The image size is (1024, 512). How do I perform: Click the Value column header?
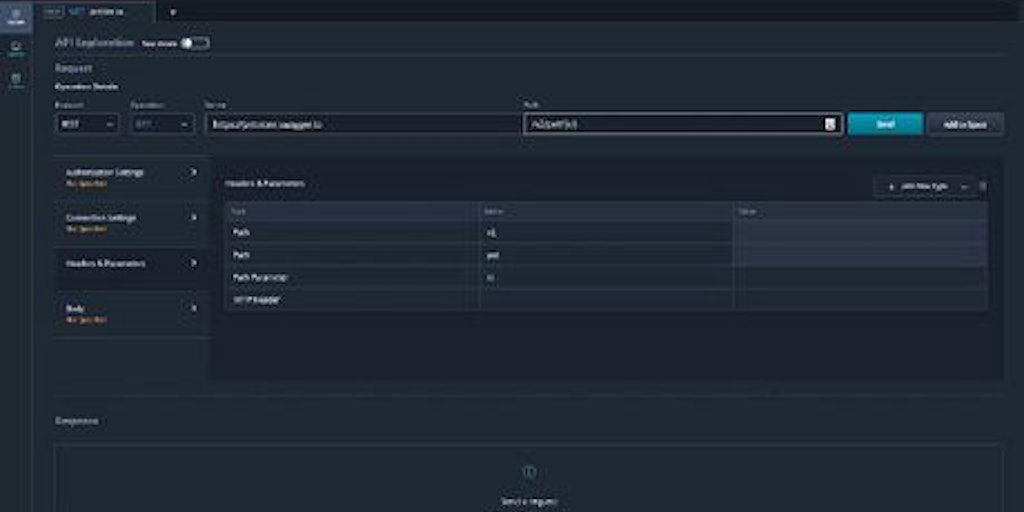click(x=861, y=212)
